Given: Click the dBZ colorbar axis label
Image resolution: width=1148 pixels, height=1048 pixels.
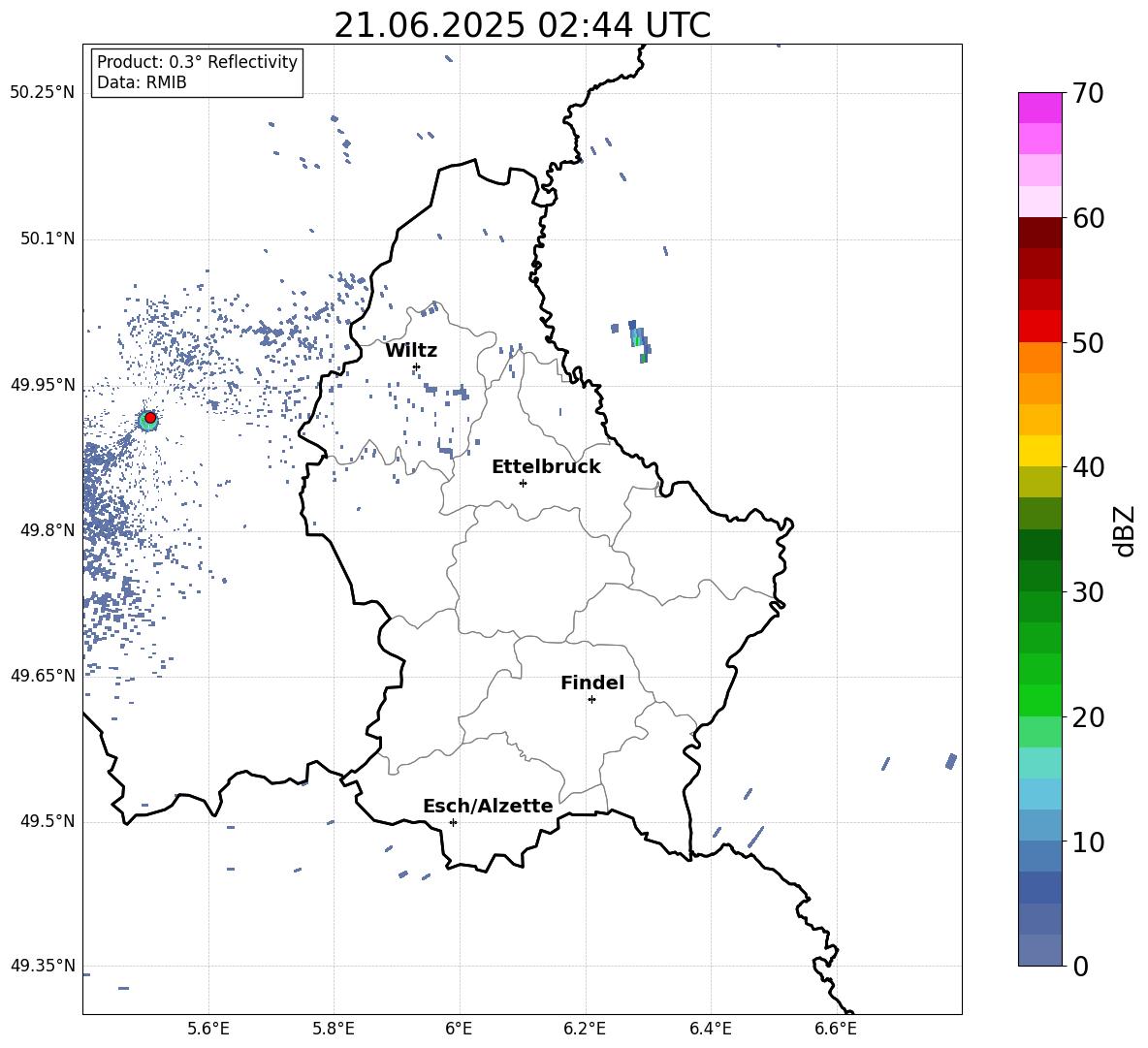Looking at the screenshot, I should click(x=1126, y=530).
